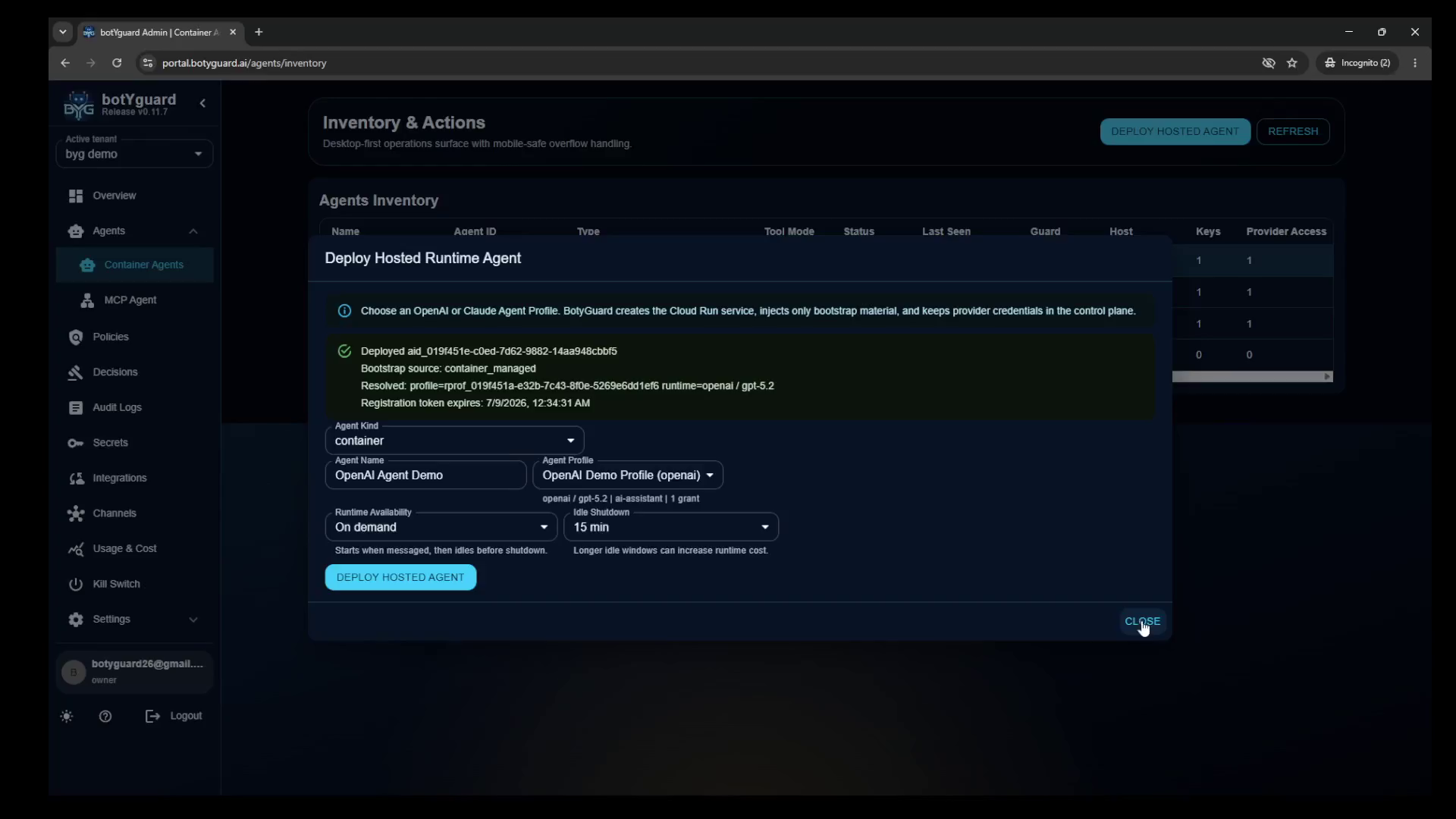1456x819 pixels.
Task: Click the Decisions gavel icon
Action: point(76,372)
